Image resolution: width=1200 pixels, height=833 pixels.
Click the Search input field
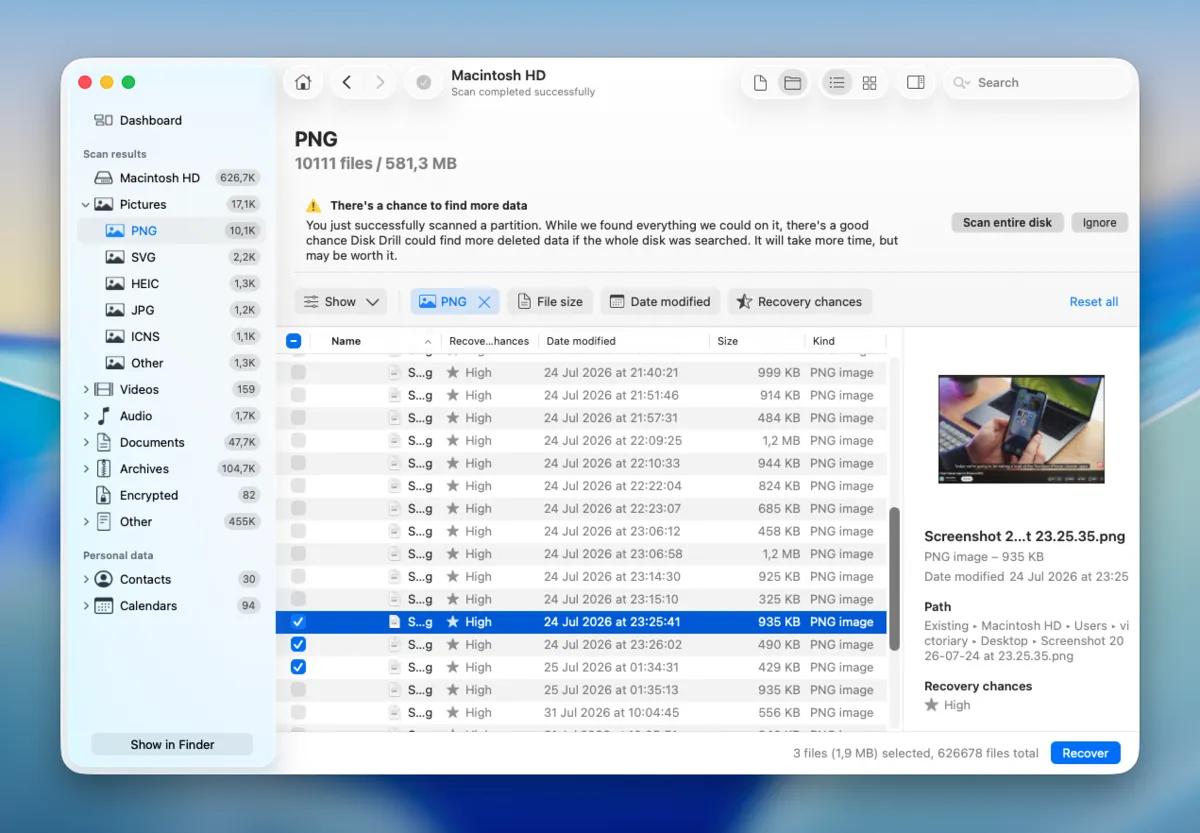click(x=1038, y=83)
